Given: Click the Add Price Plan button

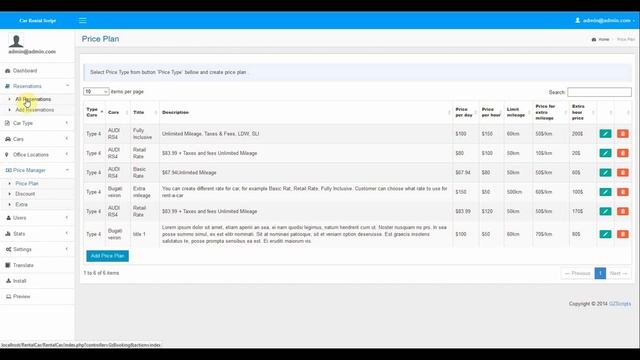Looking at the screenshot, I should [107, 256].
